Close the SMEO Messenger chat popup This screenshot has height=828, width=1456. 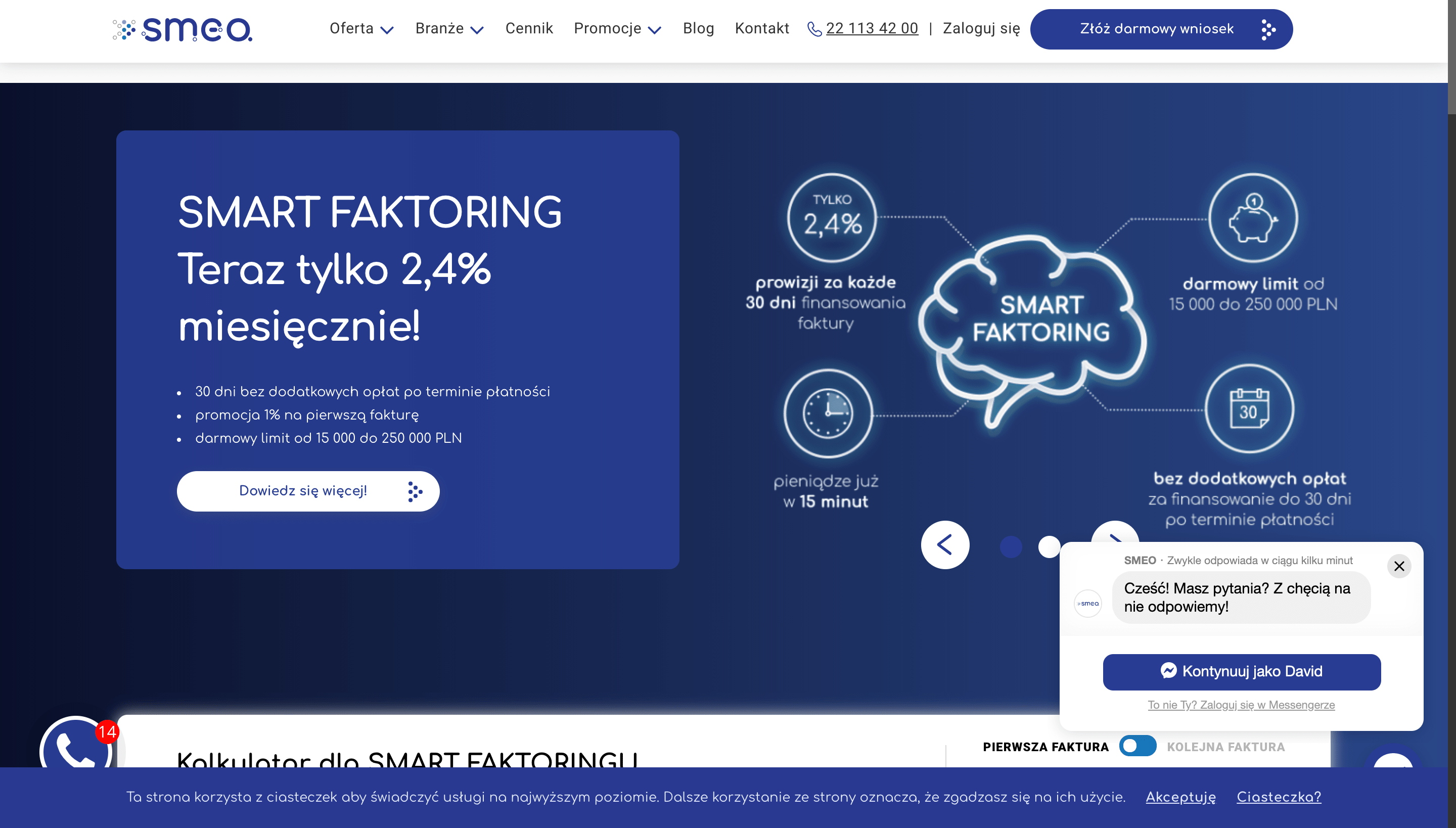1398,566
